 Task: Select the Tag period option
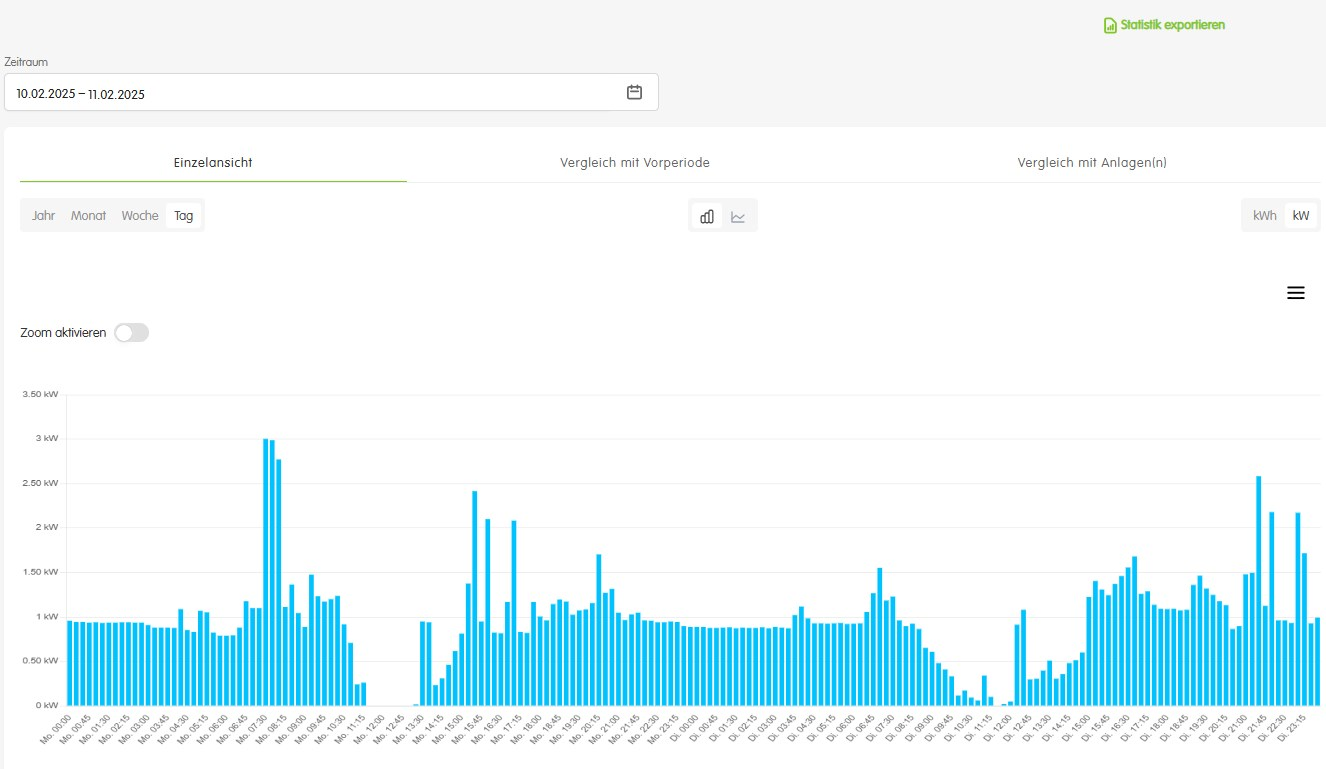184,216
